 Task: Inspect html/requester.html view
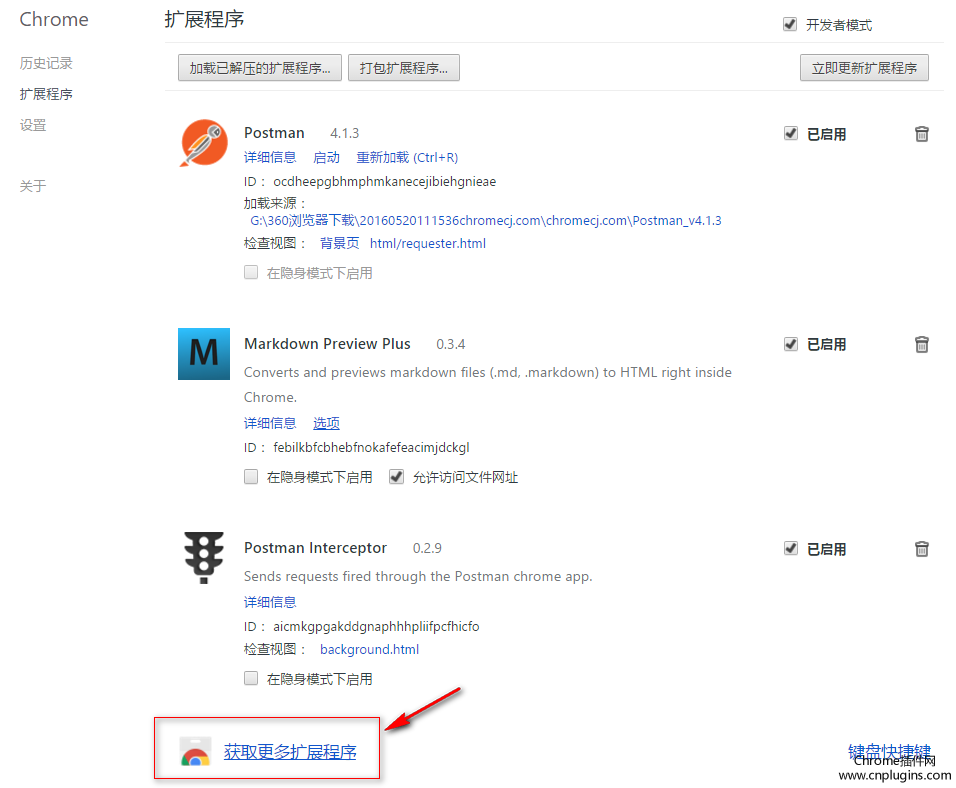pyautogui.click(x=428, y=243)
